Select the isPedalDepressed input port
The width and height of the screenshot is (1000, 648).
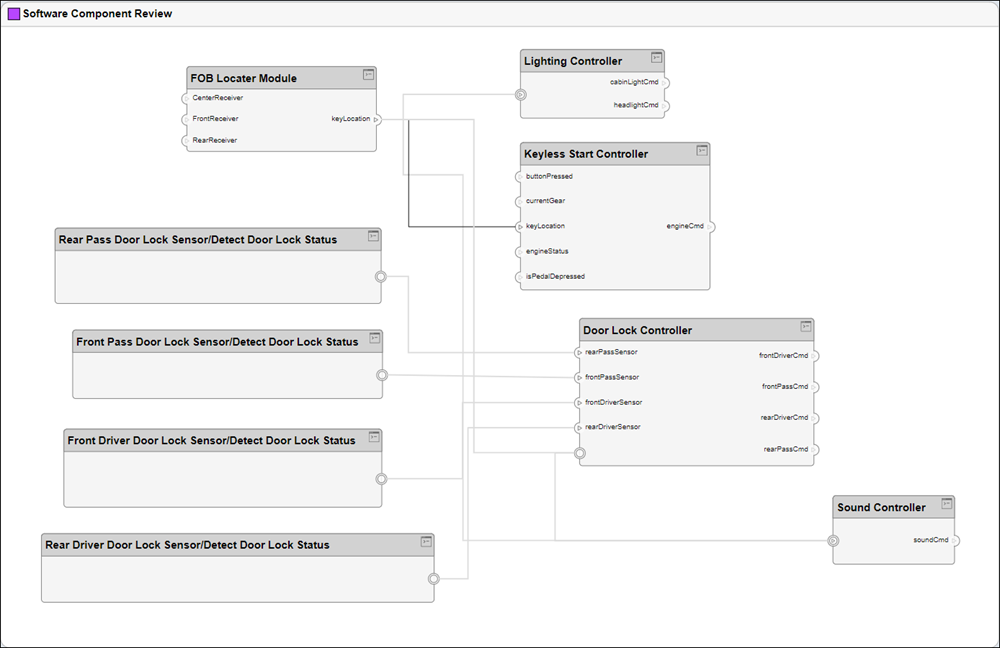click(521, 276)
